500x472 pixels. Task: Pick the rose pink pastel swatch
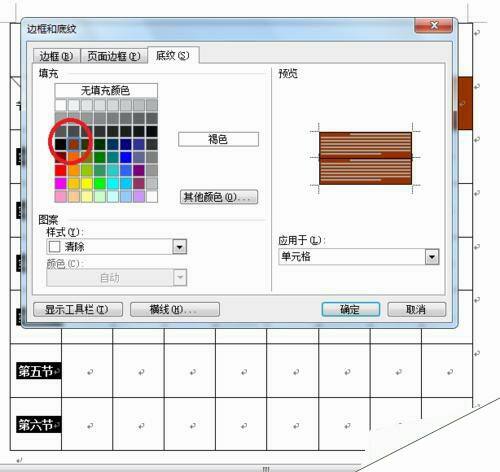pos(61,197)
